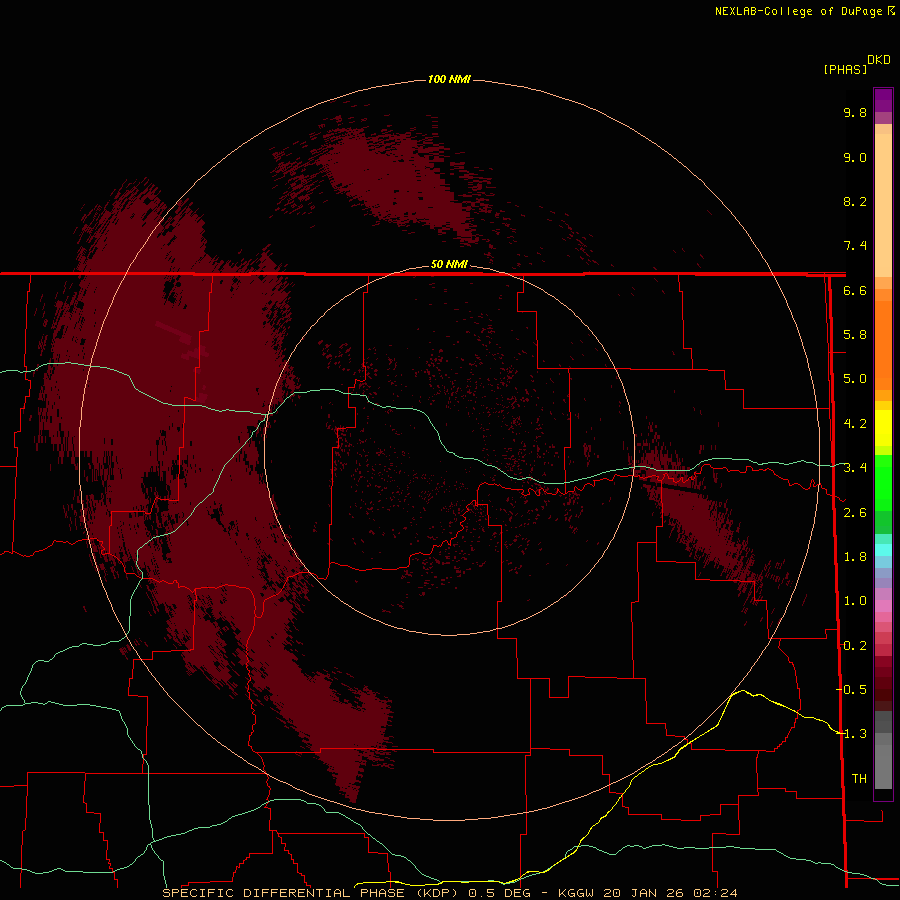The width and height of the screenshot is (900, 900).
Task: Select the purple band atop the color scale
Action: coord(883,100)
